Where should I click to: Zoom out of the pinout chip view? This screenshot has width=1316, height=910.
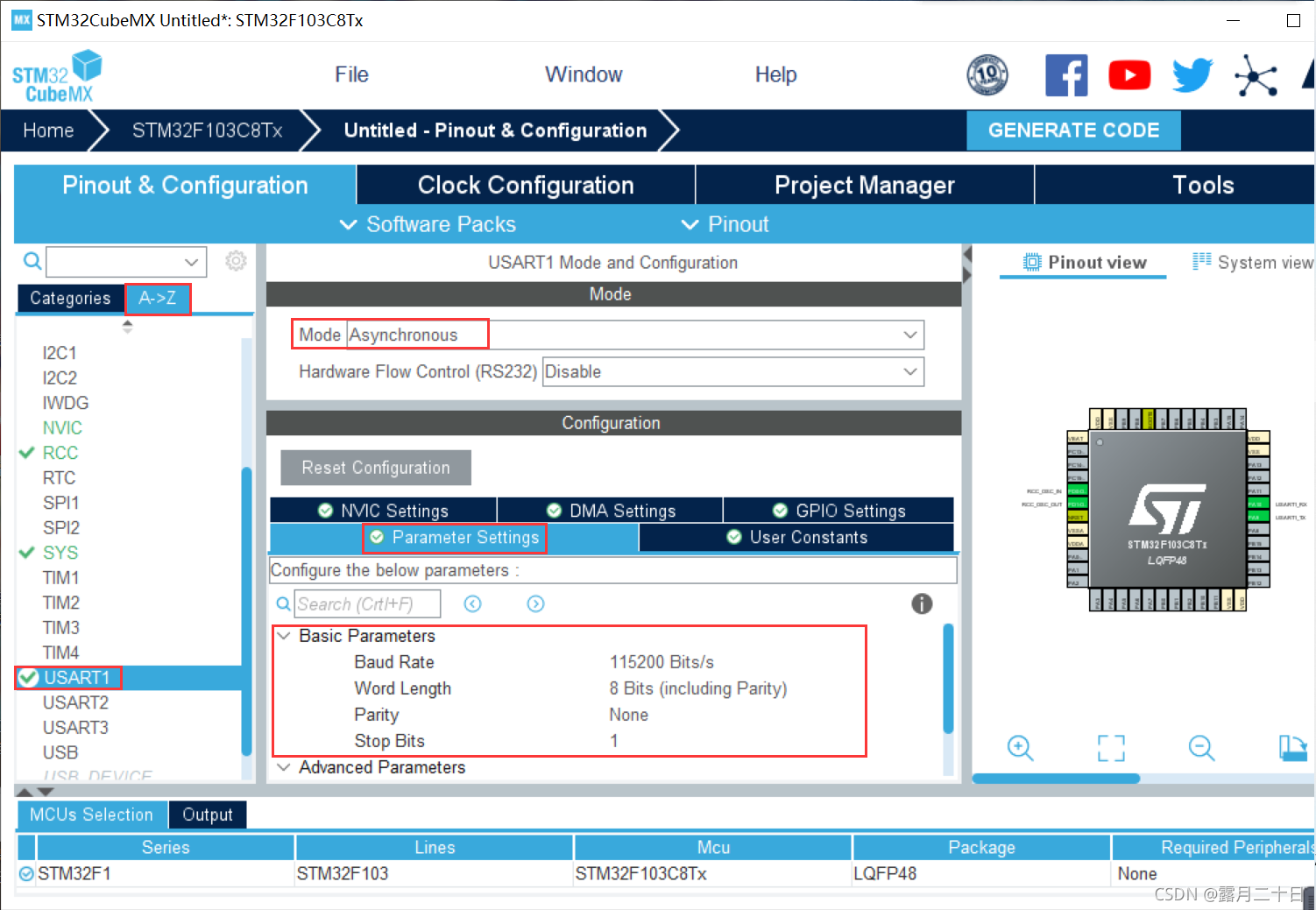(1201, 748)
